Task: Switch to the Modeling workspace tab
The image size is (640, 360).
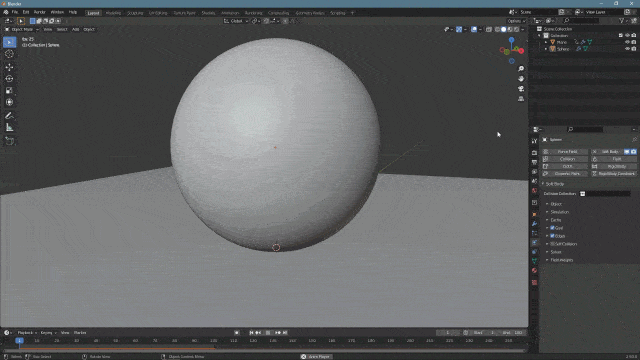Action: coord(113,13)
